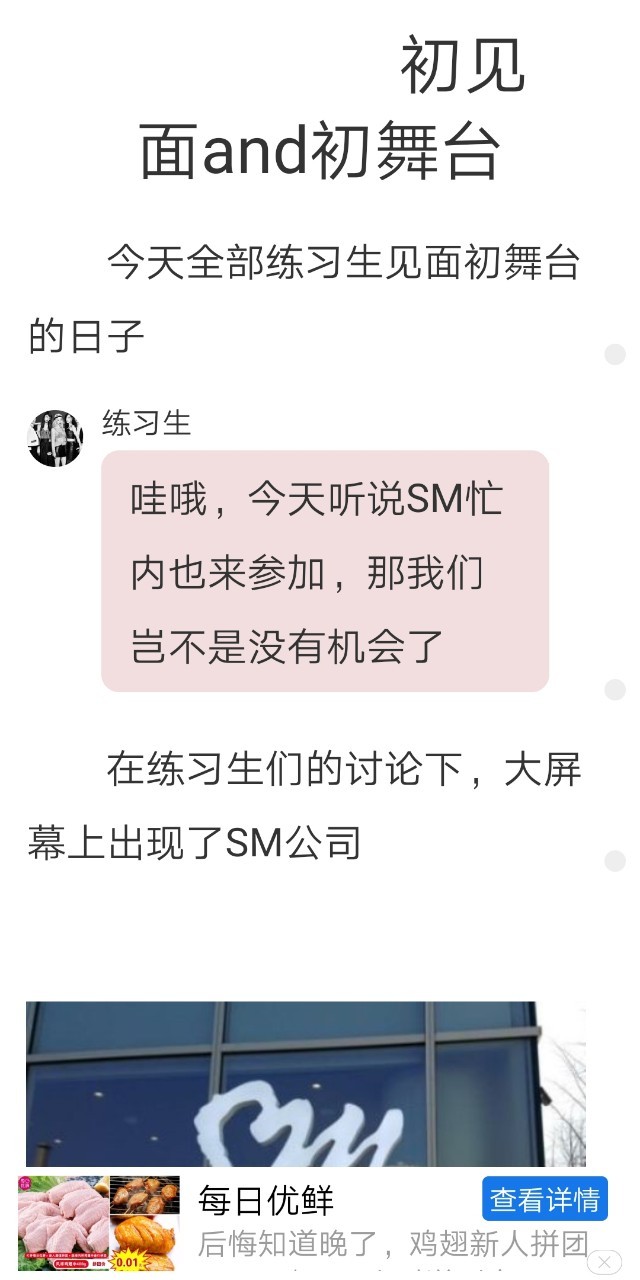Click the 查看详情 button
640x1280 pixels.
[545, 1199]
